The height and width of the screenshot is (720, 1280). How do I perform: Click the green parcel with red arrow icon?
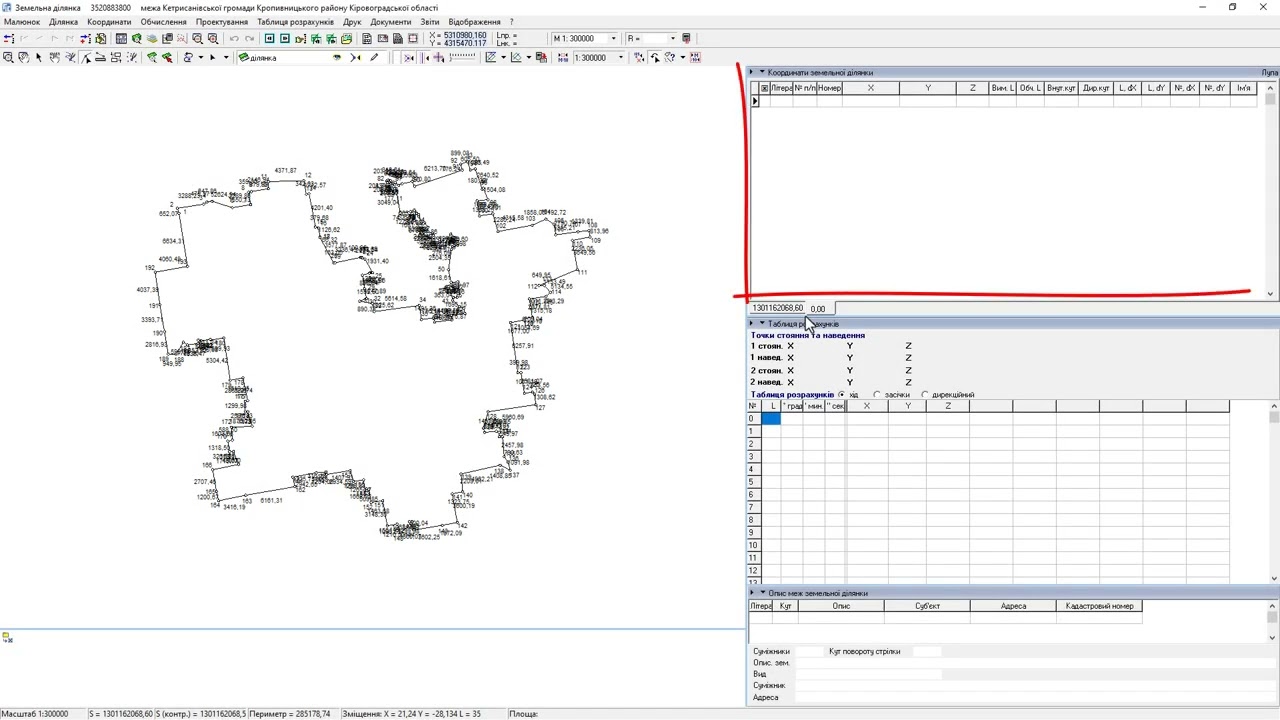pos(167,57)
